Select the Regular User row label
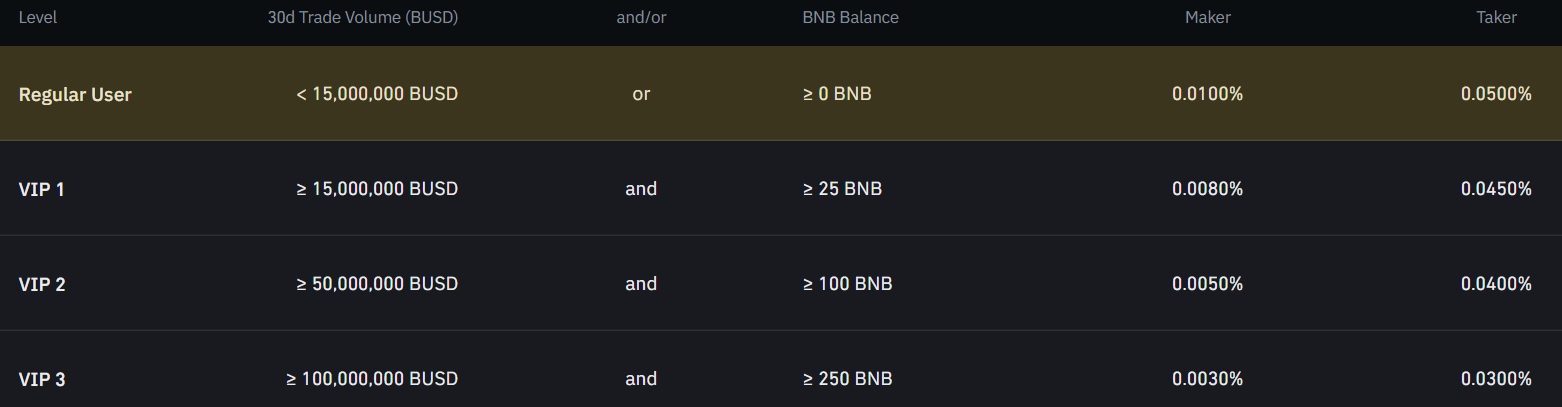This screenshot has height=407, width=1562. 75,94
